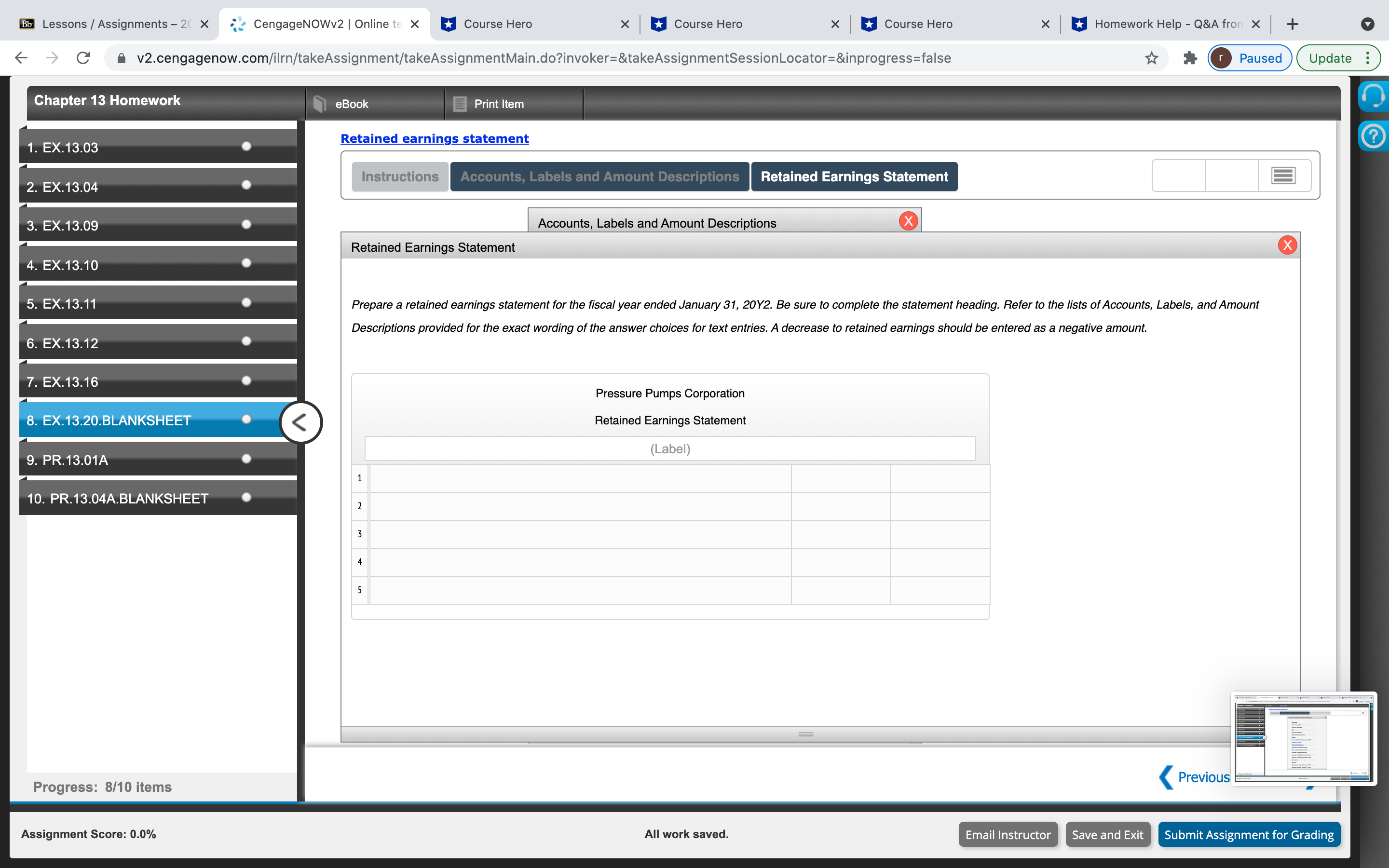Image resolution: width=1389 pixels, height=868 pixels.
Task: Bookmark this page with the star icon
Action: 1151,58
